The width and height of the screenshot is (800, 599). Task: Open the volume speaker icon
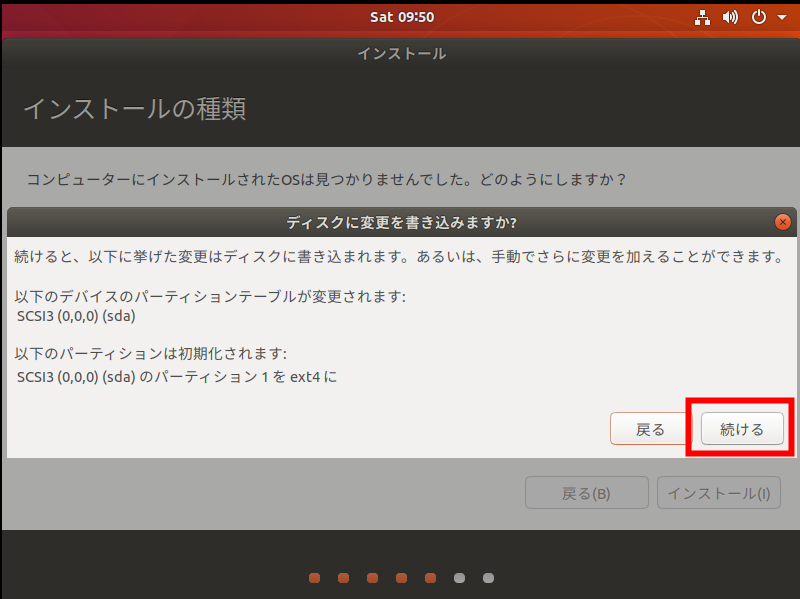[730, 17]
